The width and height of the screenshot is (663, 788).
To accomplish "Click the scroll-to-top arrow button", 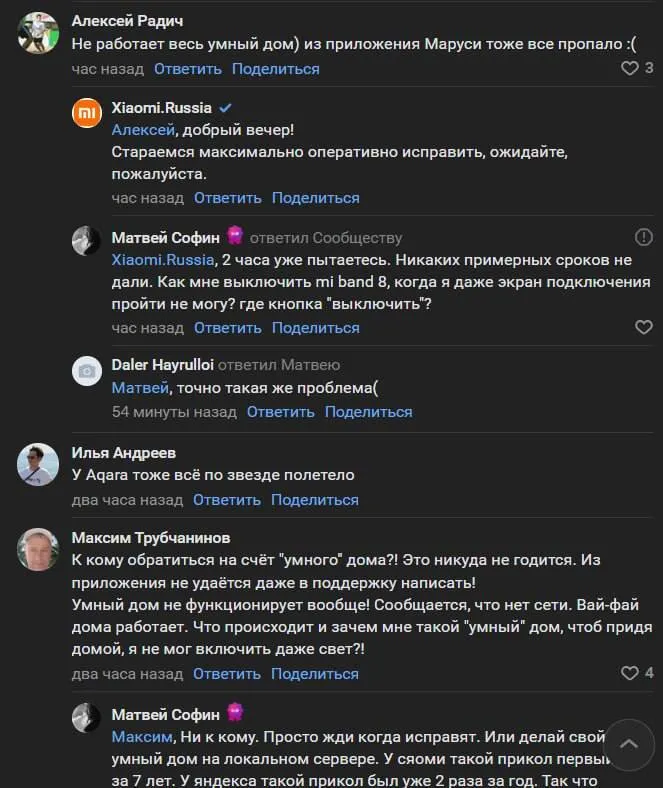I will (x=629, y=745).
